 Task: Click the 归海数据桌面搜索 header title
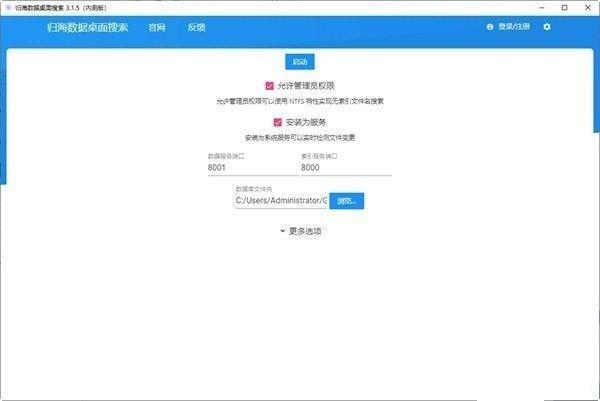coord(91,27)
